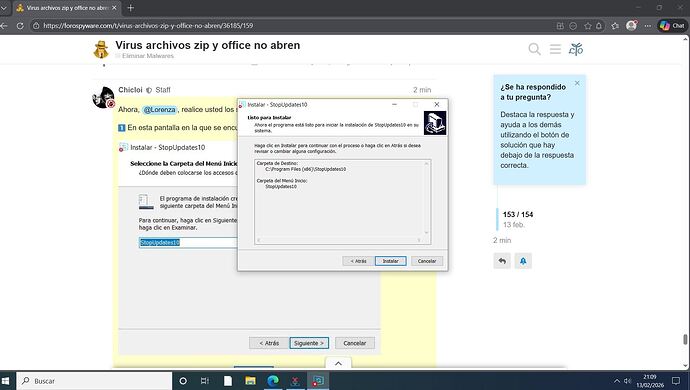Add page to favorites star icon
Viewport: 690px width, 390px height.
(587, 26)
